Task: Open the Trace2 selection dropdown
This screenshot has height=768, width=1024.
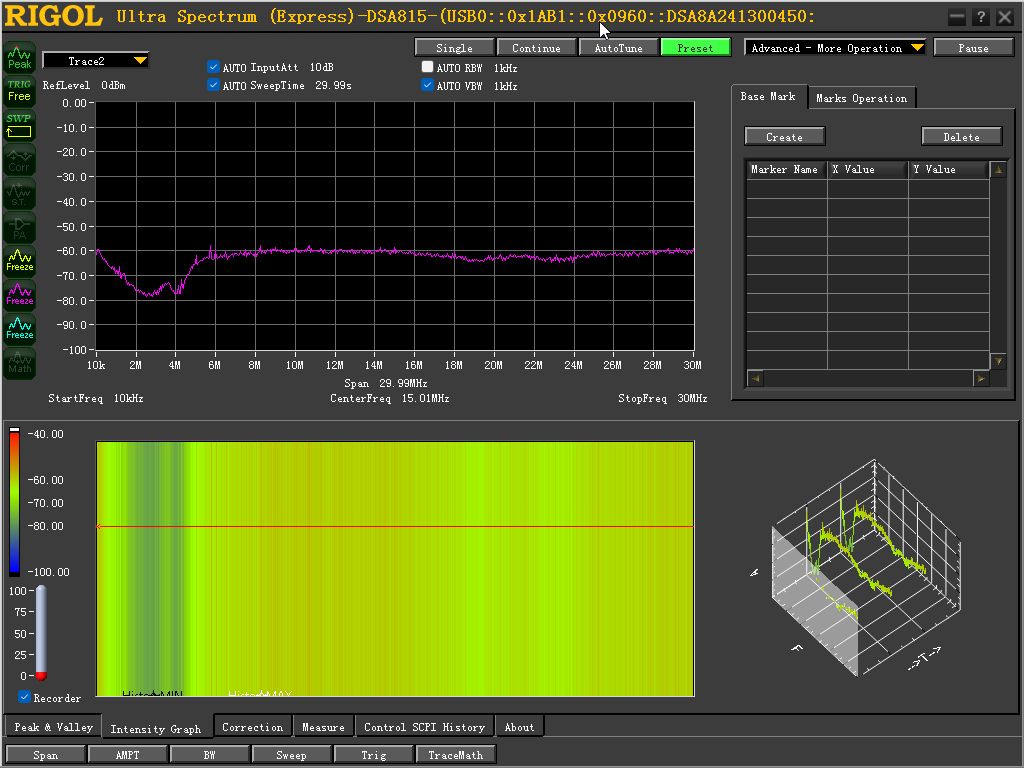Action: [x=95, y=61]
